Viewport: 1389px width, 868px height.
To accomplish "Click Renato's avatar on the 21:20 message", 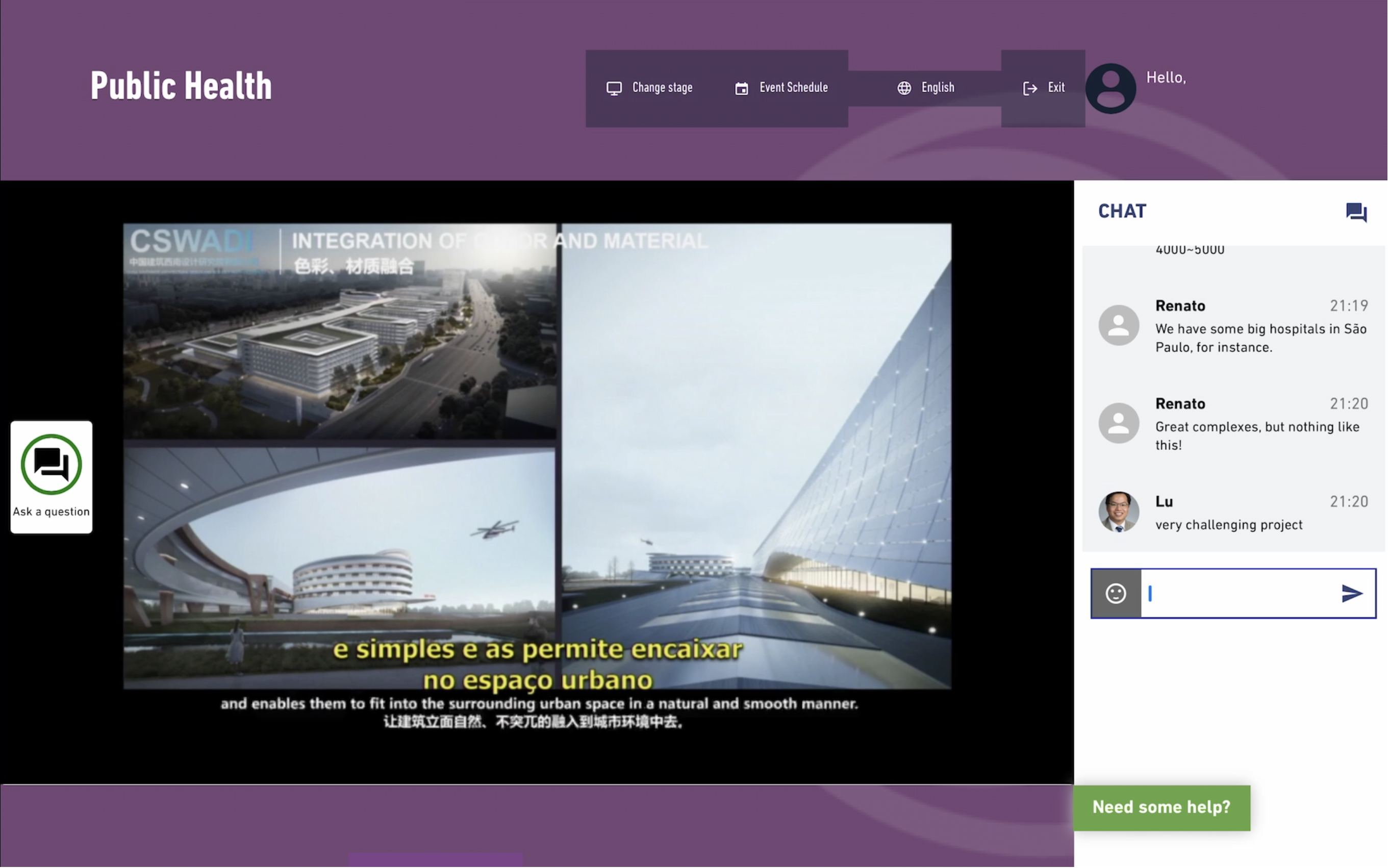I will (x=1118, y=423).
